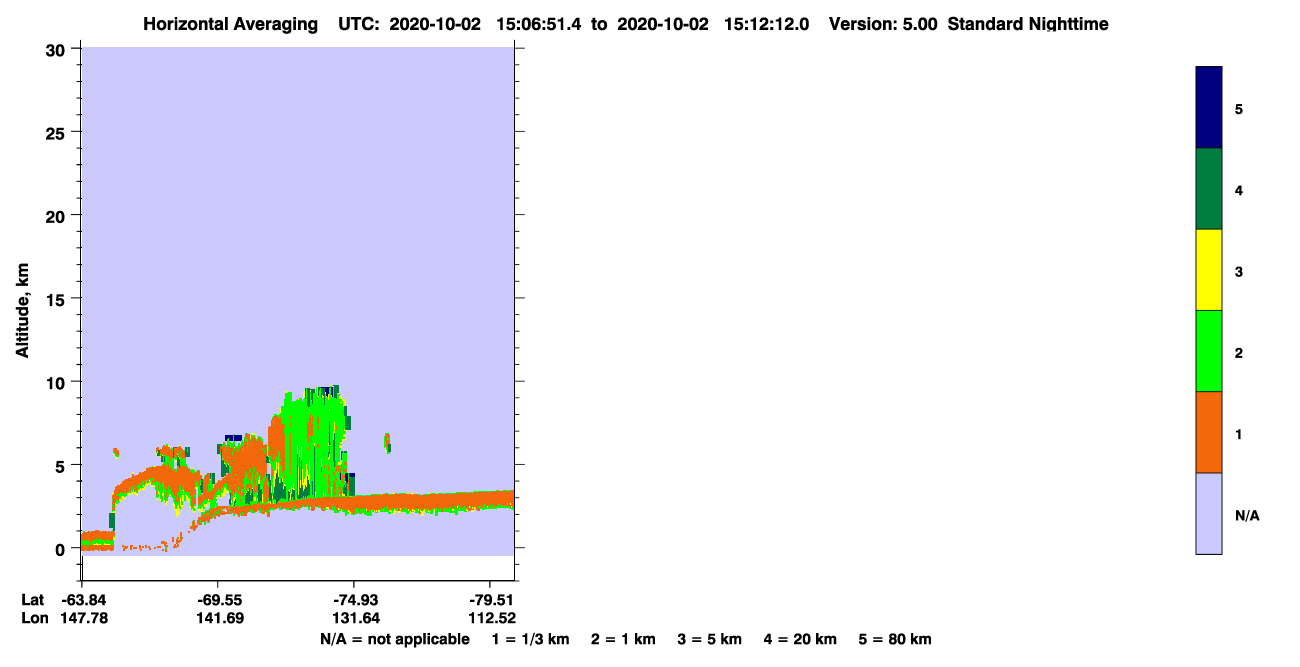This screenshot has height=667, width=1300.
Task: Click longitude value 112.52
Action: tap(491, 618)
